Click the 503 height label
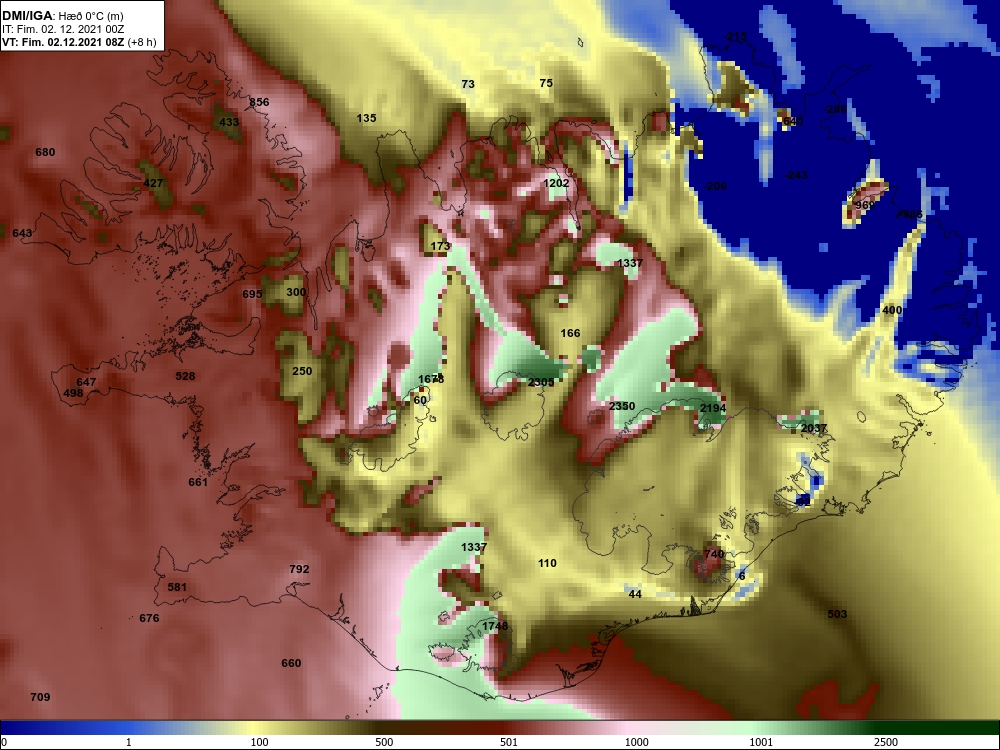 (837, 614)
